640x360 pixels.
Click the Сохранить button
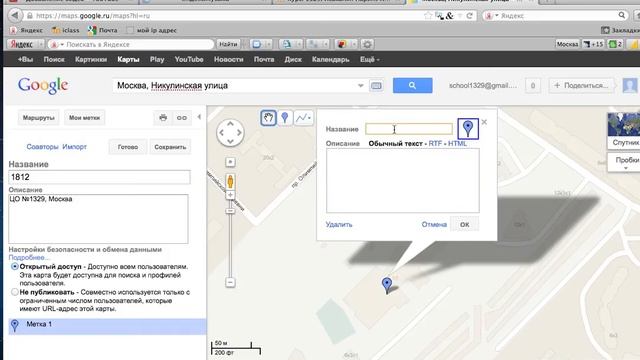coord(170,147)
